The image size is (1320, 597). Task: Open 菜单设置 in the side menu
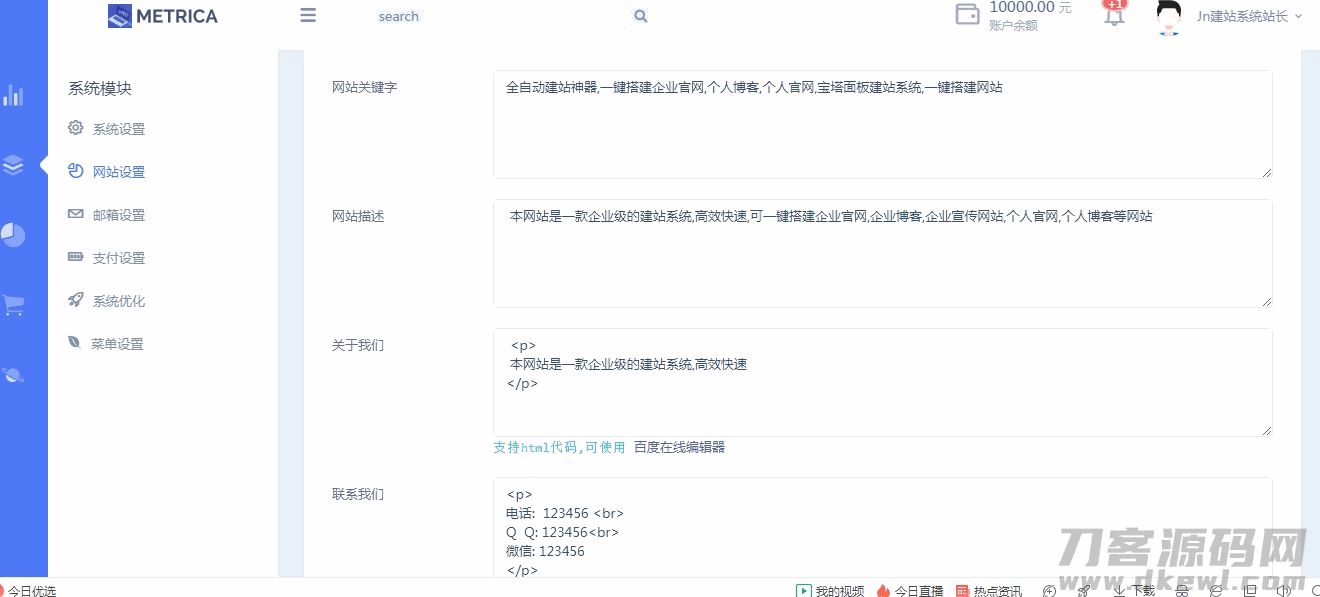(x=117, y=344)
